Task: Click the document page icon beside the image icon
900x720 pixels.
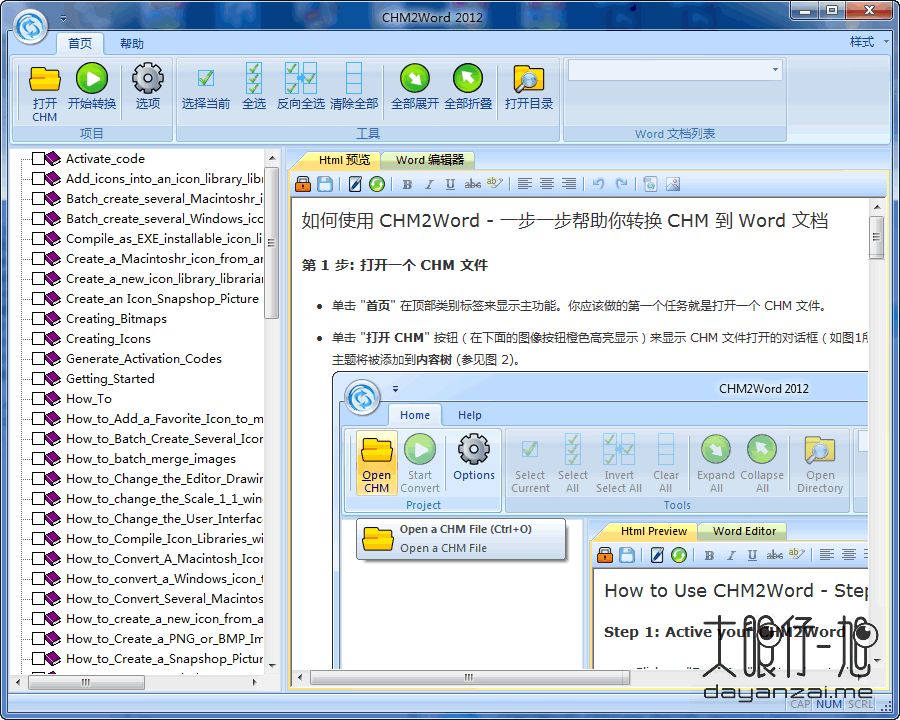Action: pyautogui.click(x=650, y=184)
